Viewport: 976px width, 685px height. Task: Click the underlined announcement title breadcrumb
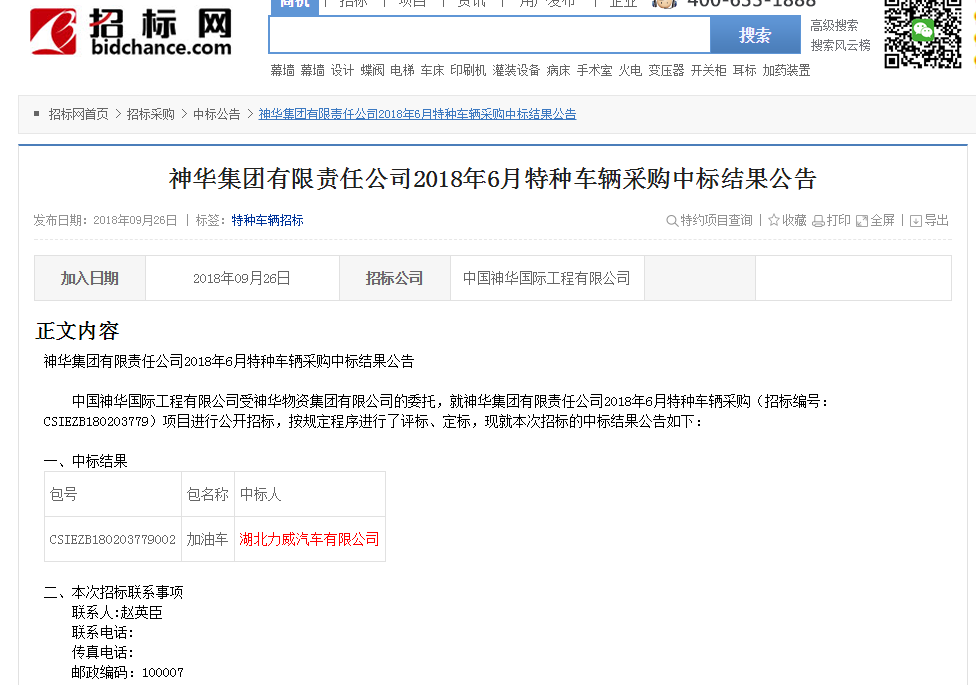pyautogui.click(x=417, y=114)
